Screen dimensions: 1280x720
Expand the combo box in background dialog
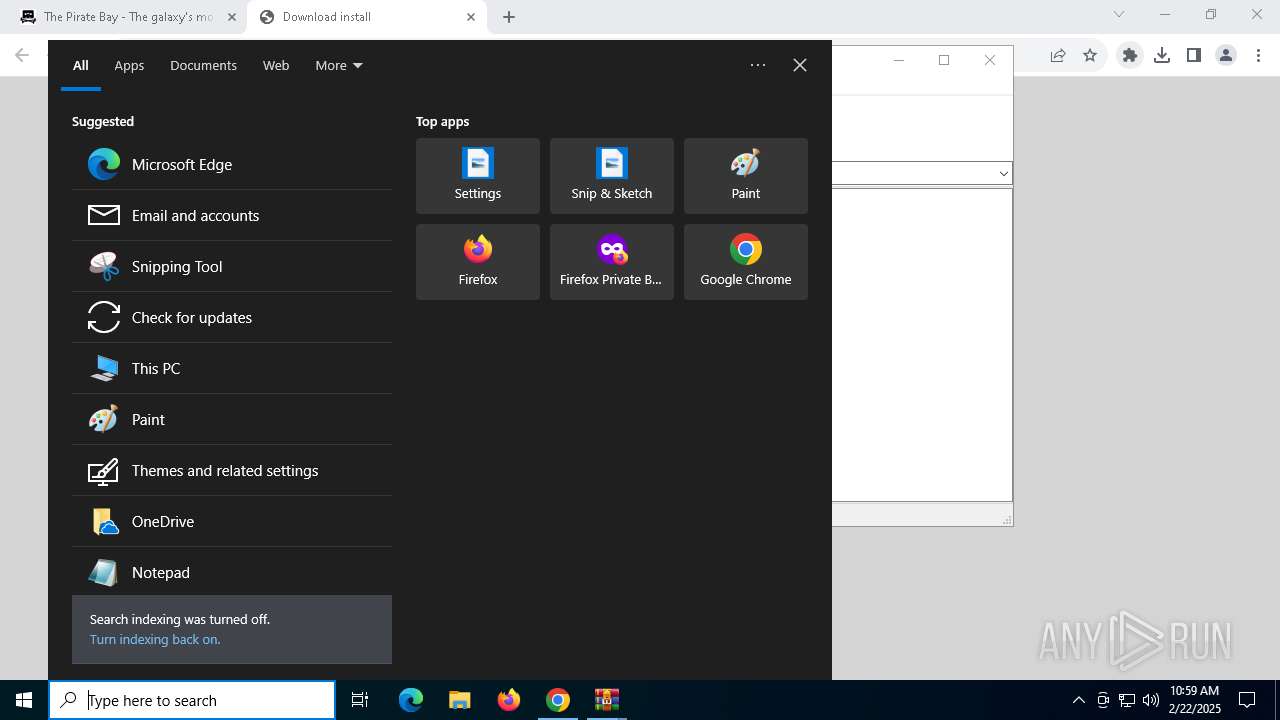point(1003,173)
